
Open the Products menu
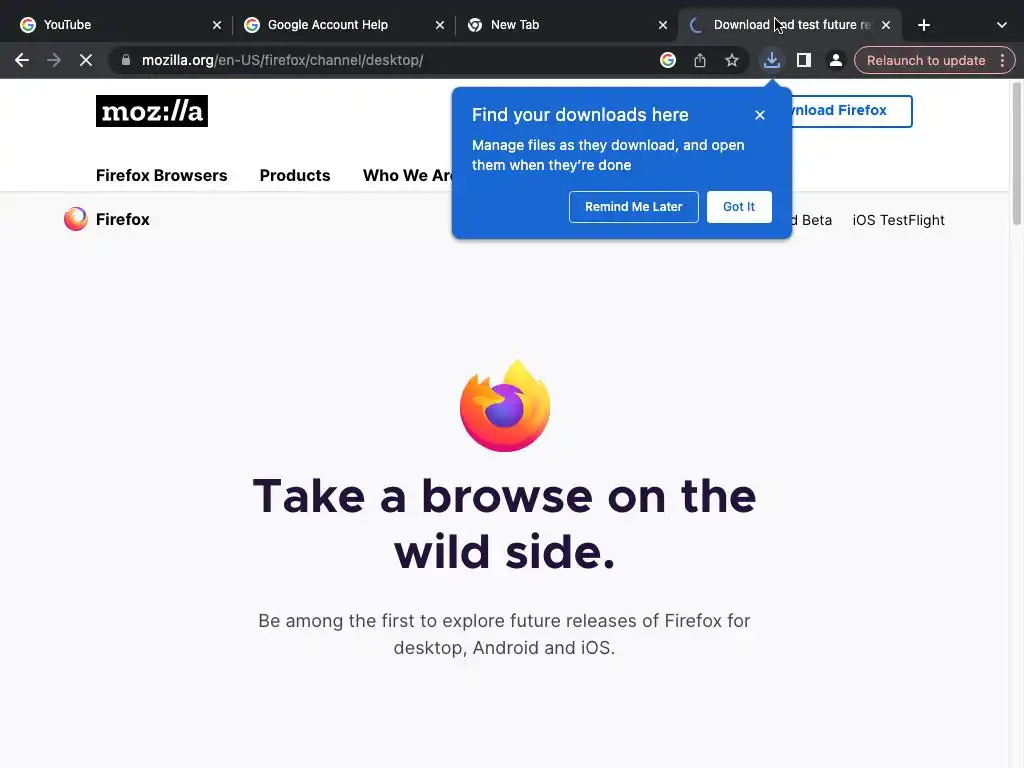point(295,176)
